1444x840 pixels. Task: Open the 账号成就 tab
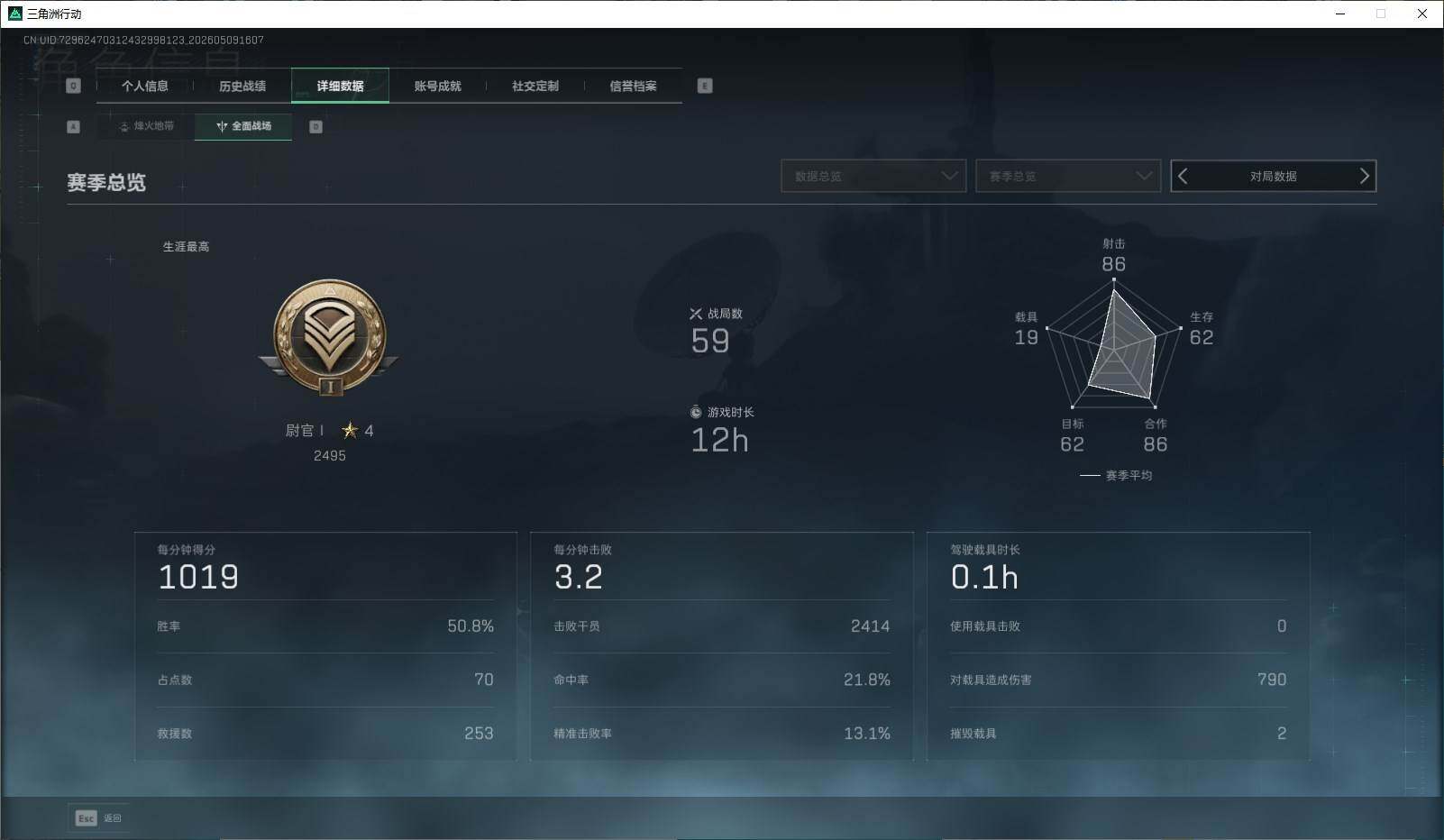click(x=437, y=87)
